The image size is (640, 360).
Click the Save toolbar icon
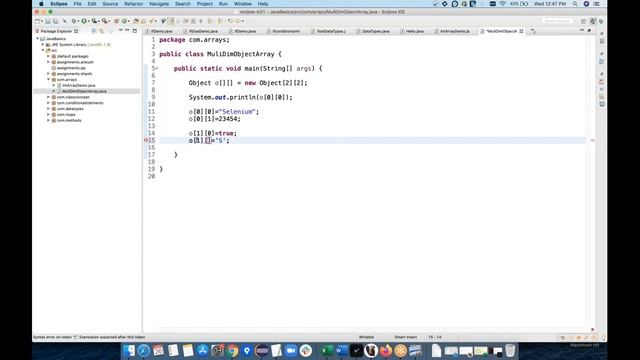point(48,21)
